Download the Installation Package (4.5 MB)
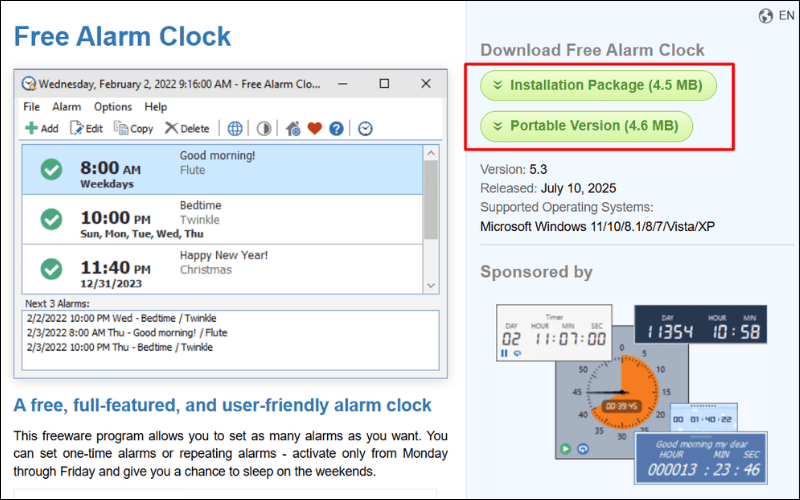Viewport: 800px width, 500px height. 598,85
